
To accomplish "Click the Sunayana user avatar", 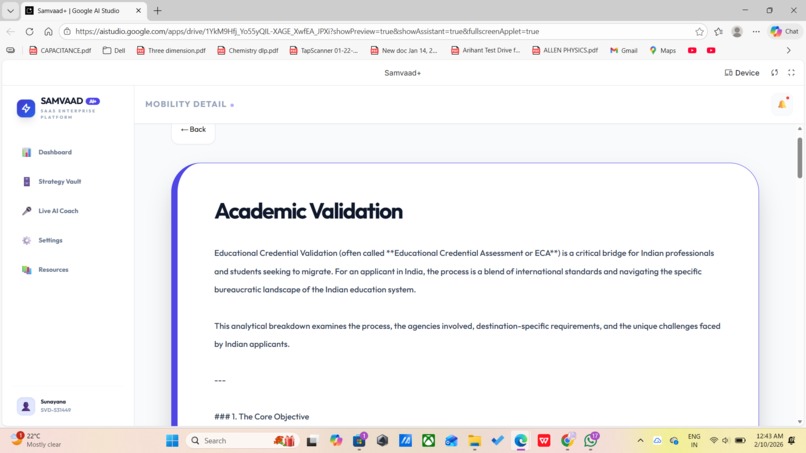I will 26,406.
